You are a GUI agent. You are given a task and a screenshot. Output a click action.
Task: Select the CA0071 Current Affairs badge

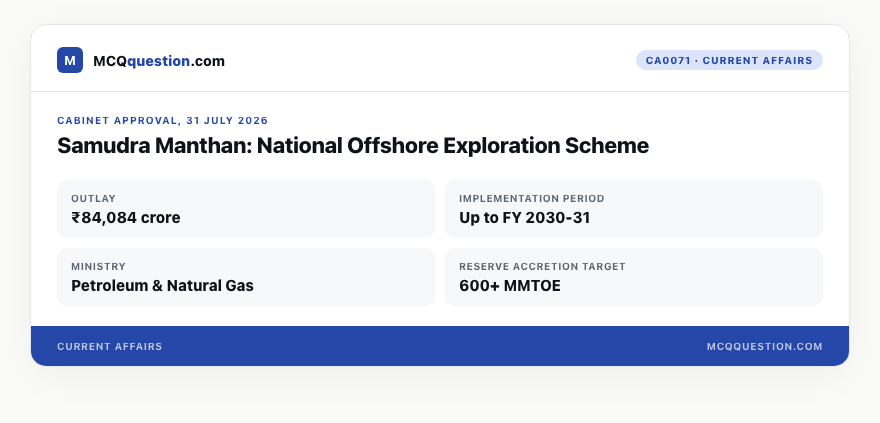pos(729,60)
